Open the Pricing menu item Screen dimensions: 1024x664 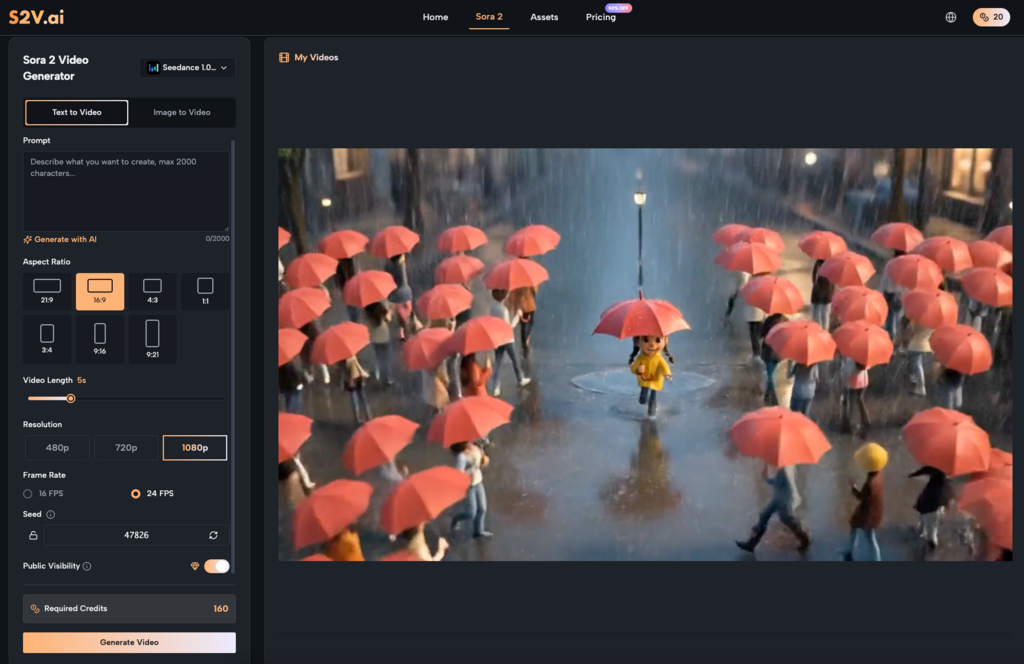click(x=601, y=17)
